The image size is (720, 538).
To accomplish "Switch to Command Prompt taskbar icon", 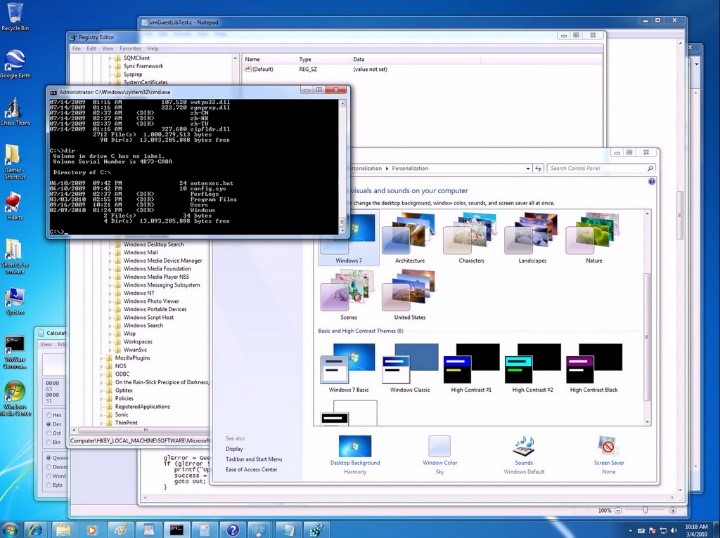I will pos(177,529).
